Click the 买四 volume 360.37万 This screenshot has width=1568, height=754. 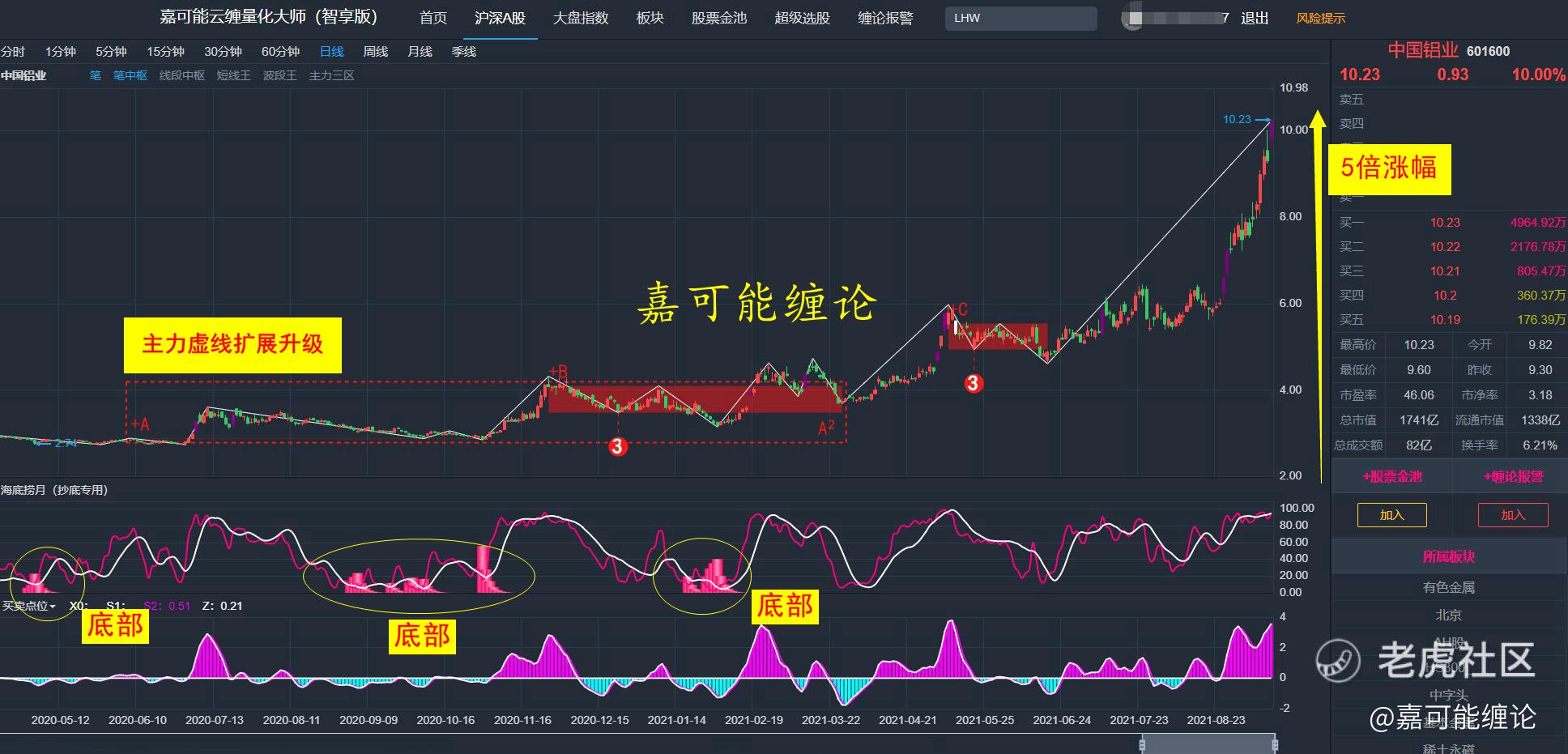point(1541,296)
